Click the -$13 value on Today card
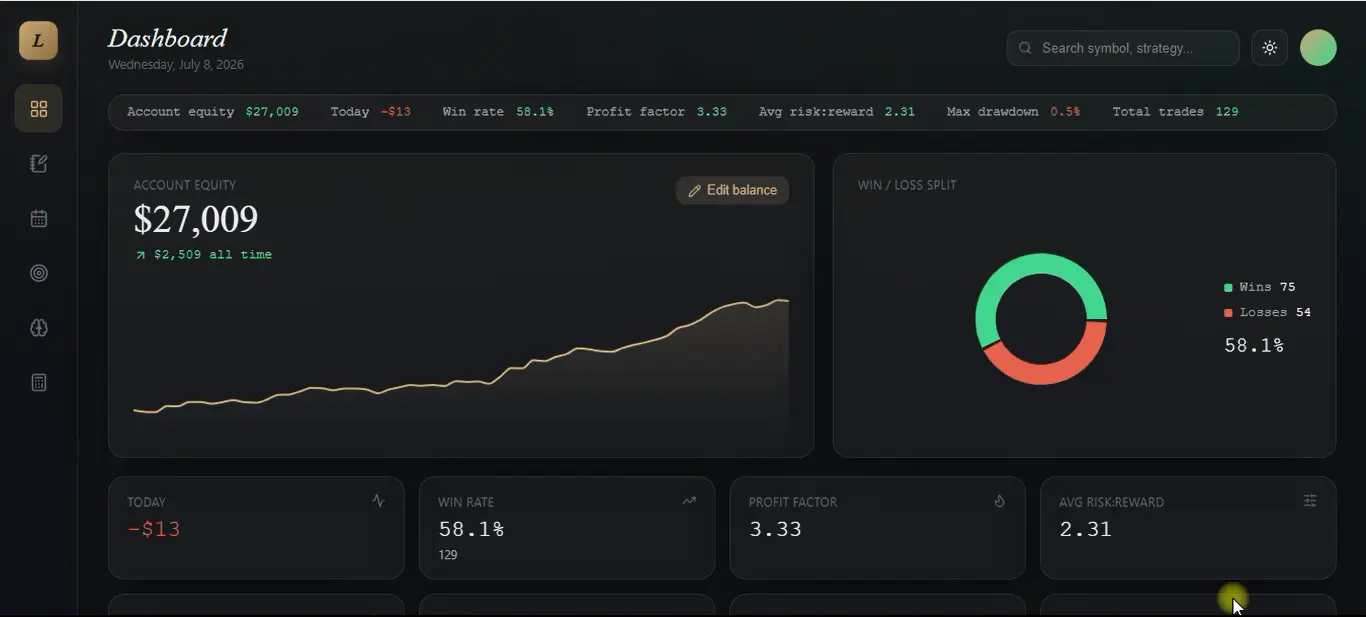This screenshot has height=617, width=1366. click(x=154, y=529)
